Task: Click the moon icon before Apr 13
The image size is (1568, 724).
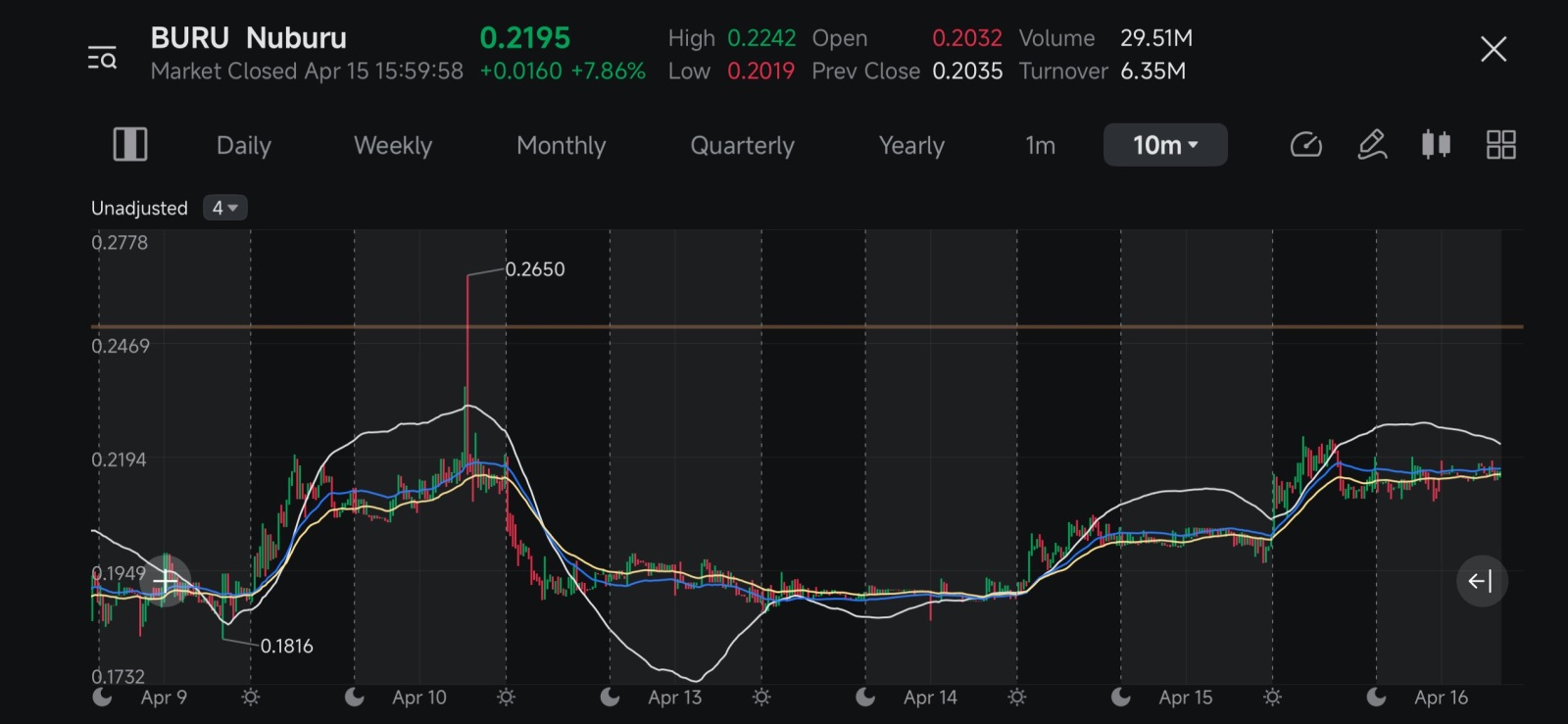Action: (610, 697)
